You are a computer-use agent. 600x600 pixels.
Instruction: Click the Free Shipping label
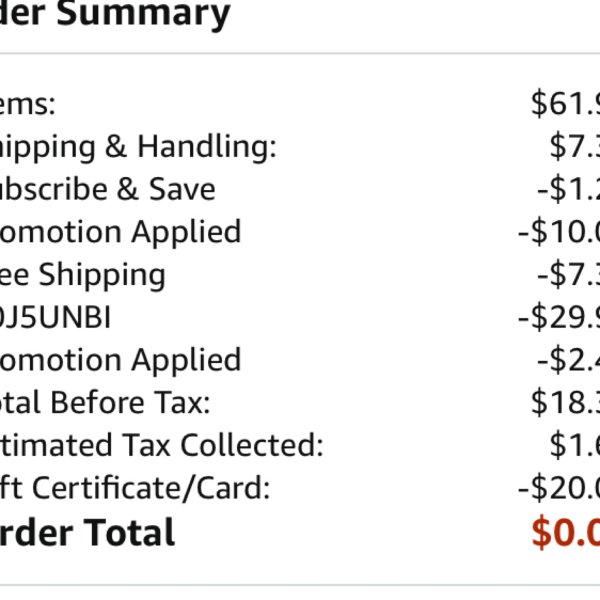tap(83, 275)
